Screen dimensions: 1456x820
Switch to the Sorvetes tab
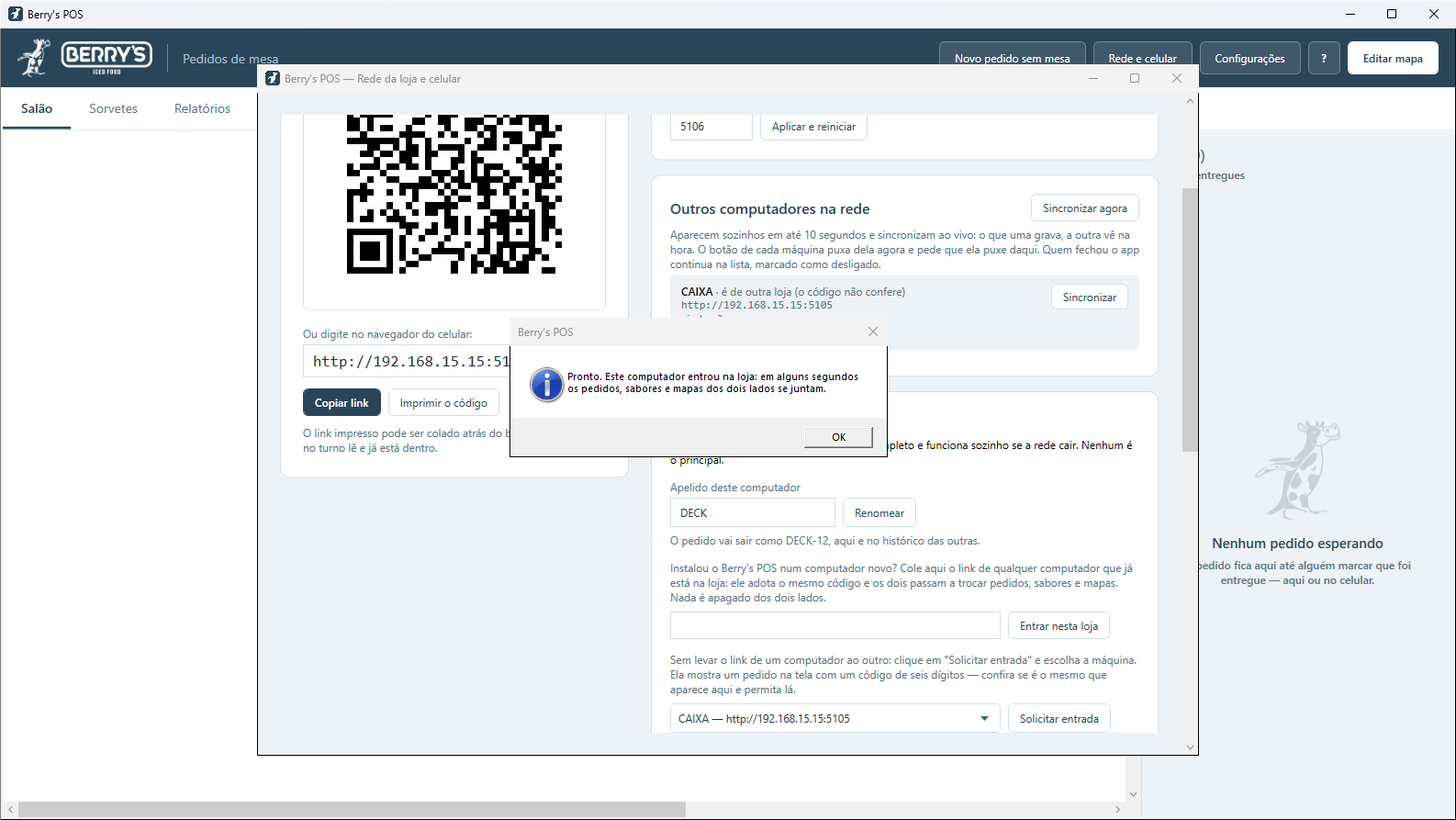(113, 108)
